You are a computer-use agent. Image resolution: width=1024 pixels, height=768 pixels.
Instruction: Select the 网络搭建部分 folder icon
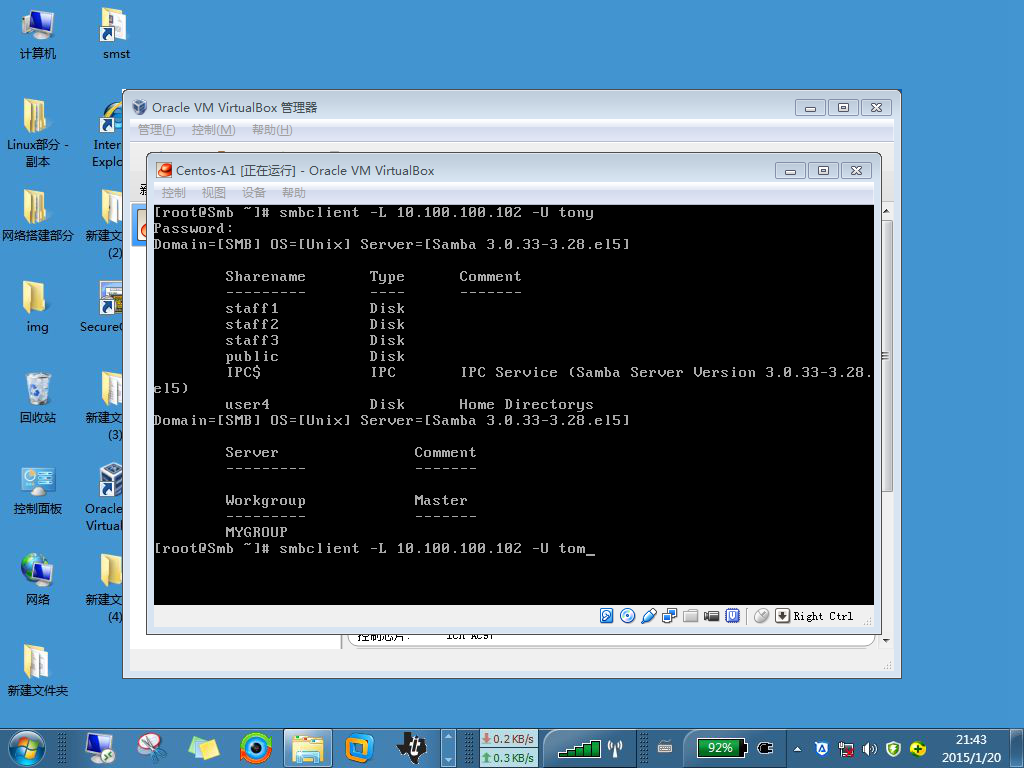click(x=37, y=216)
